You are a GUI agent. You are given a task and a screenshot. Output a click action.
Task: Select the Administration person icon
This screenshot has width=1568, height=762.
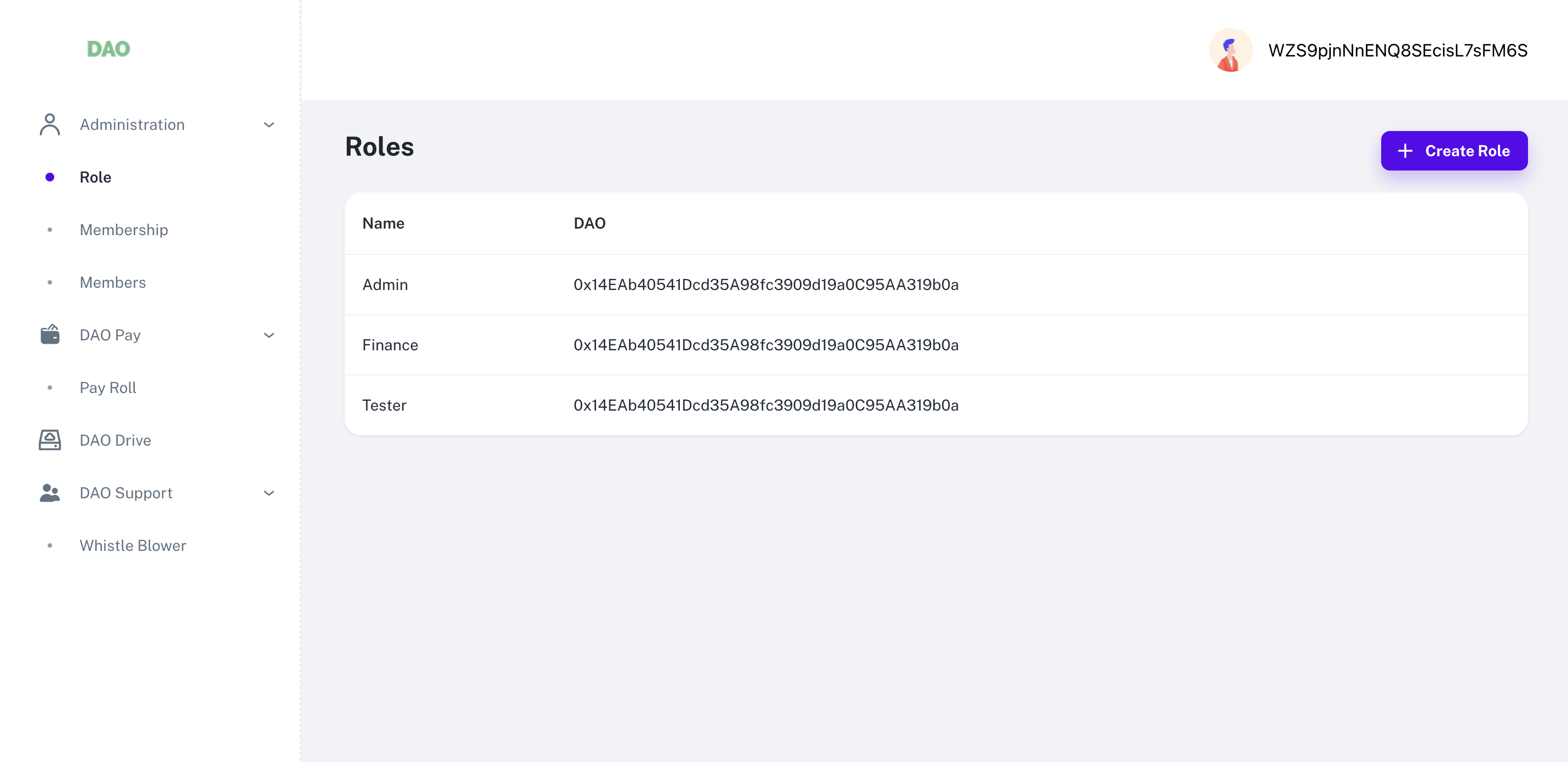(49, 124)
